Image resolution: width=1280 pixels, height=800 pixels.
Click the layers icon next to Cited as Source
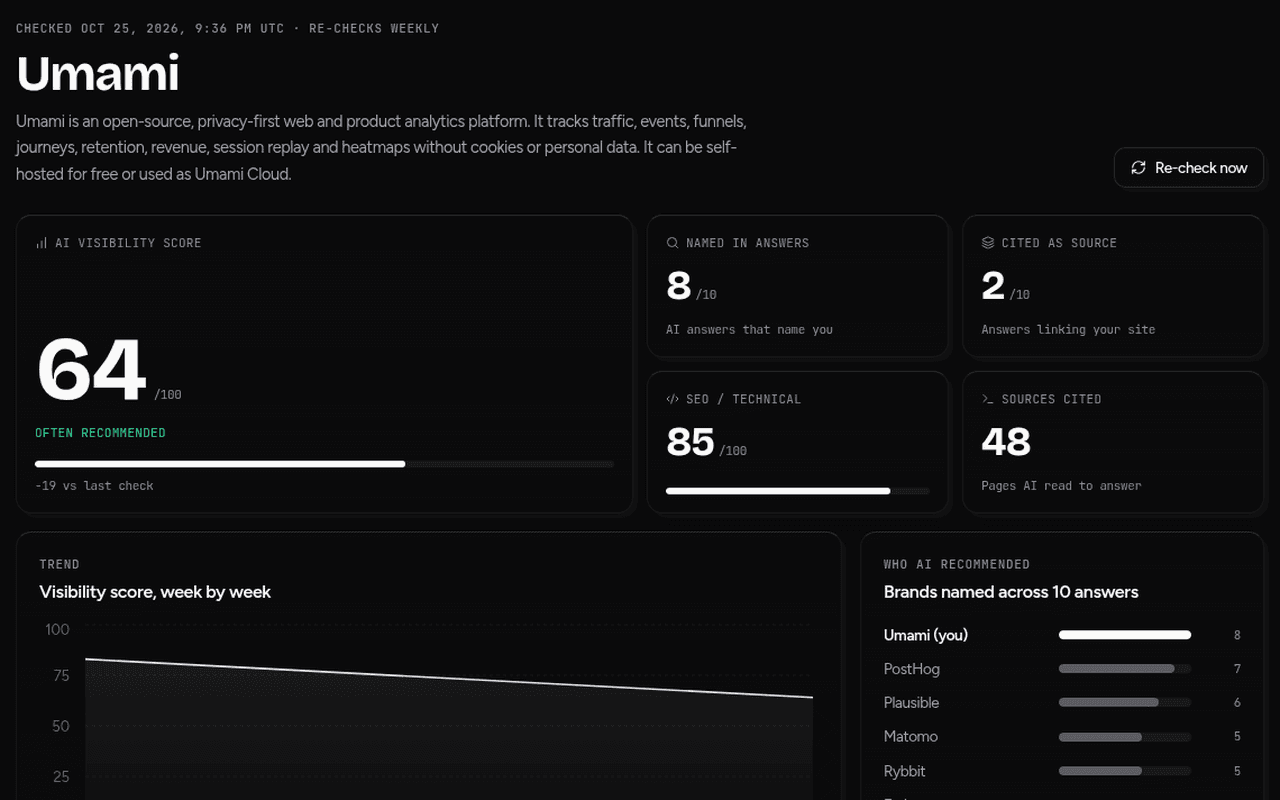(x=988, y=243)
